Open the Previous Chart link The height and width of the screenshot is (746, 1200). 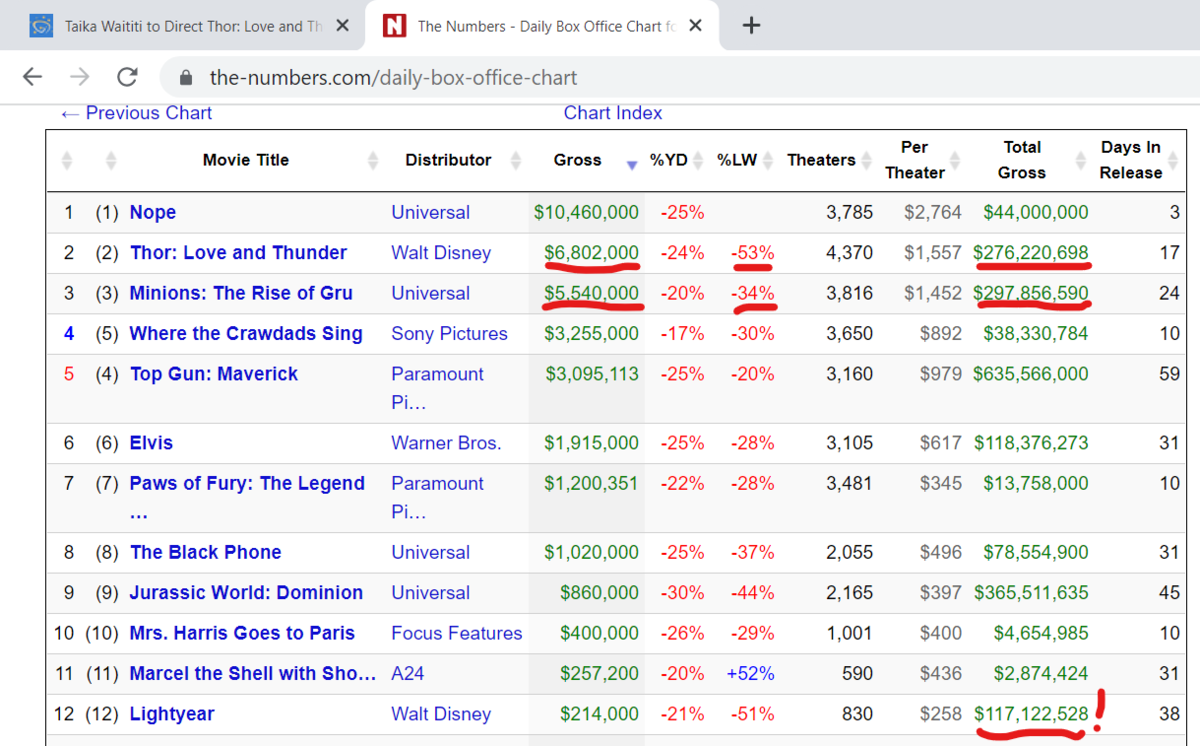pos(136,113)
